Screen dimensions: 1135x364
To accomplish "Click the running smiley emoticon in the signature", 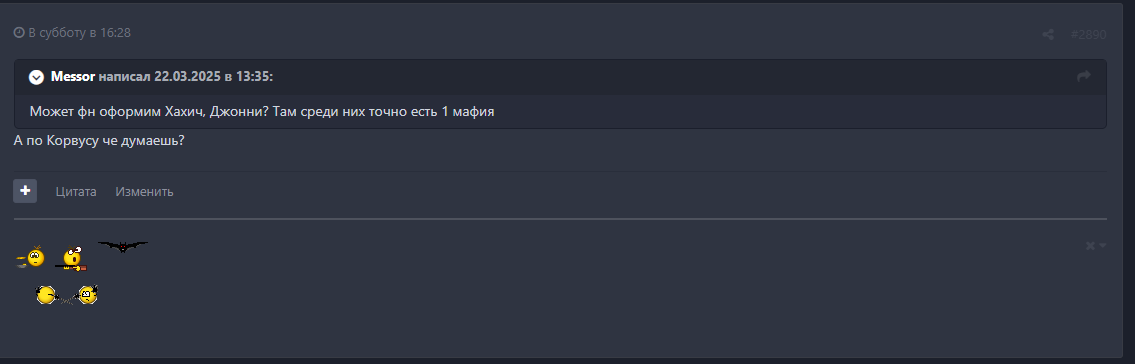I will point(31,257).
